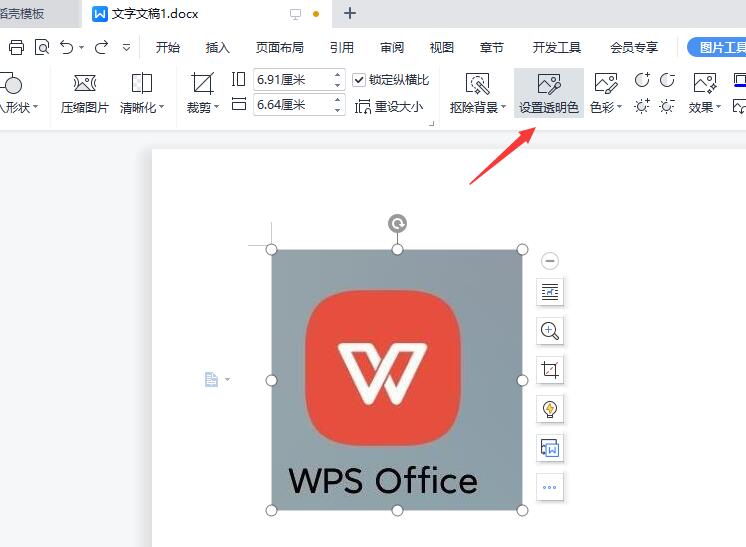
Task: Open the 会员专享 tab
Action: pyautogui.click(x=634, y=48)
